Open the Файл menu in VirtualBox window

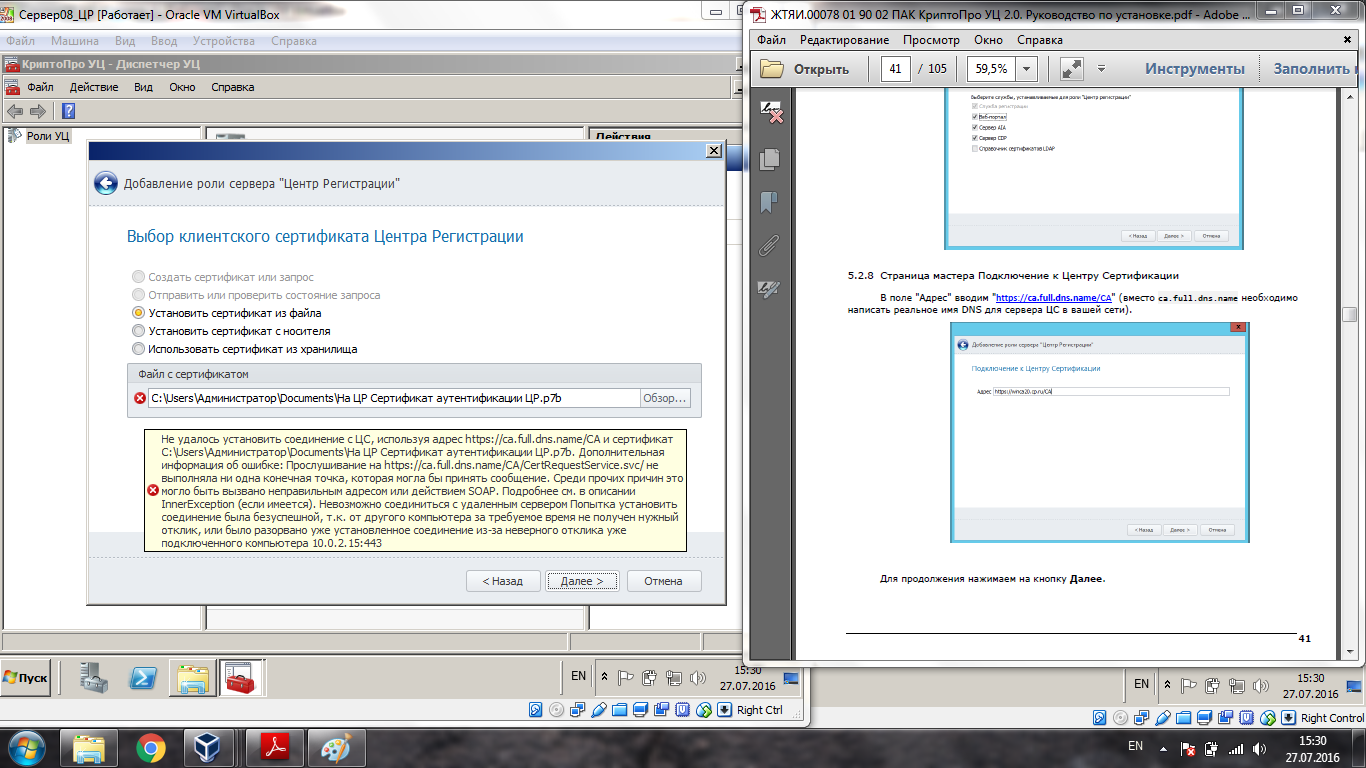[20, 41]
